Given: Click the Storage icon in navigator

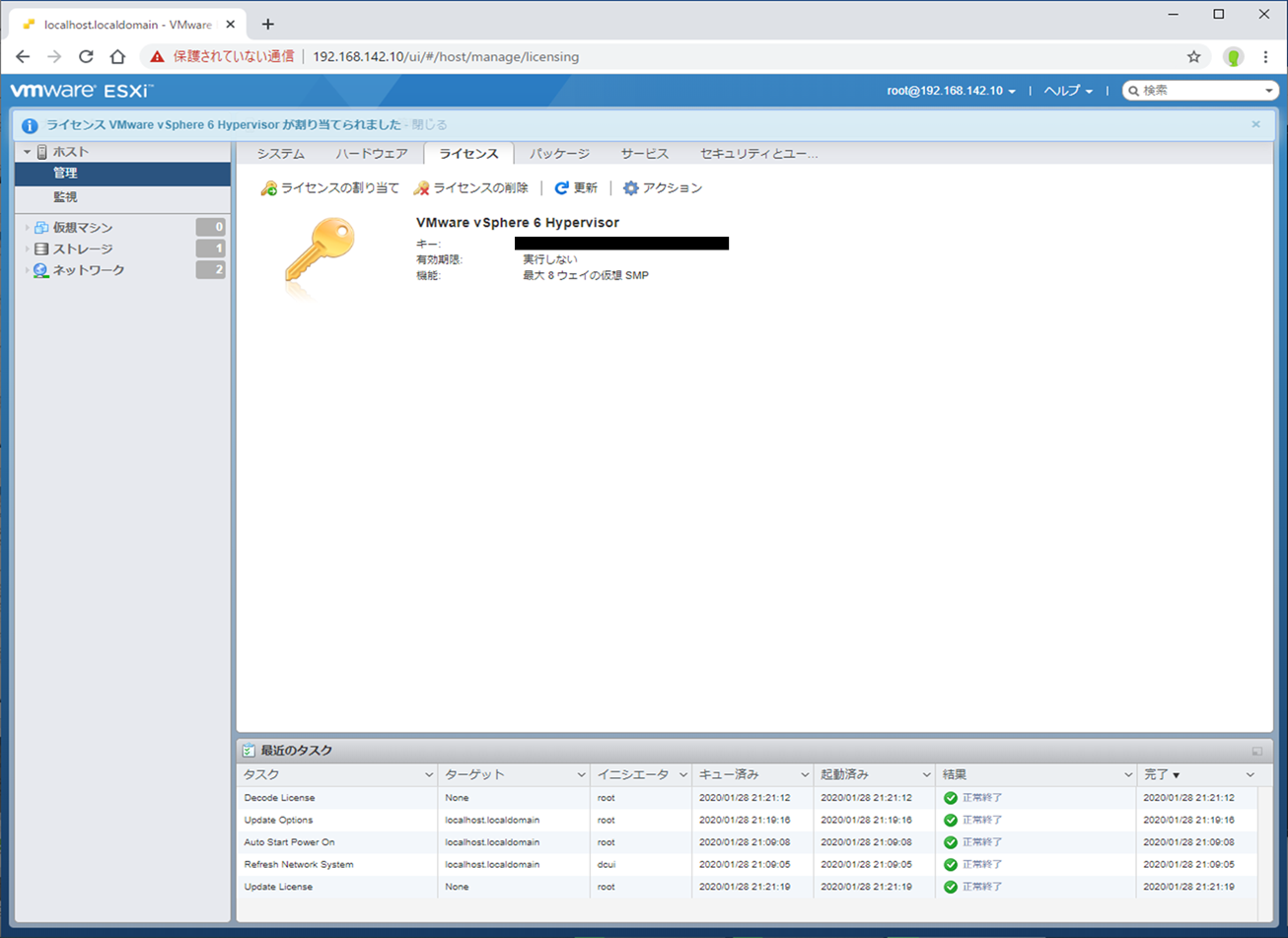Looking at the screenshot, I should point(40,250).
